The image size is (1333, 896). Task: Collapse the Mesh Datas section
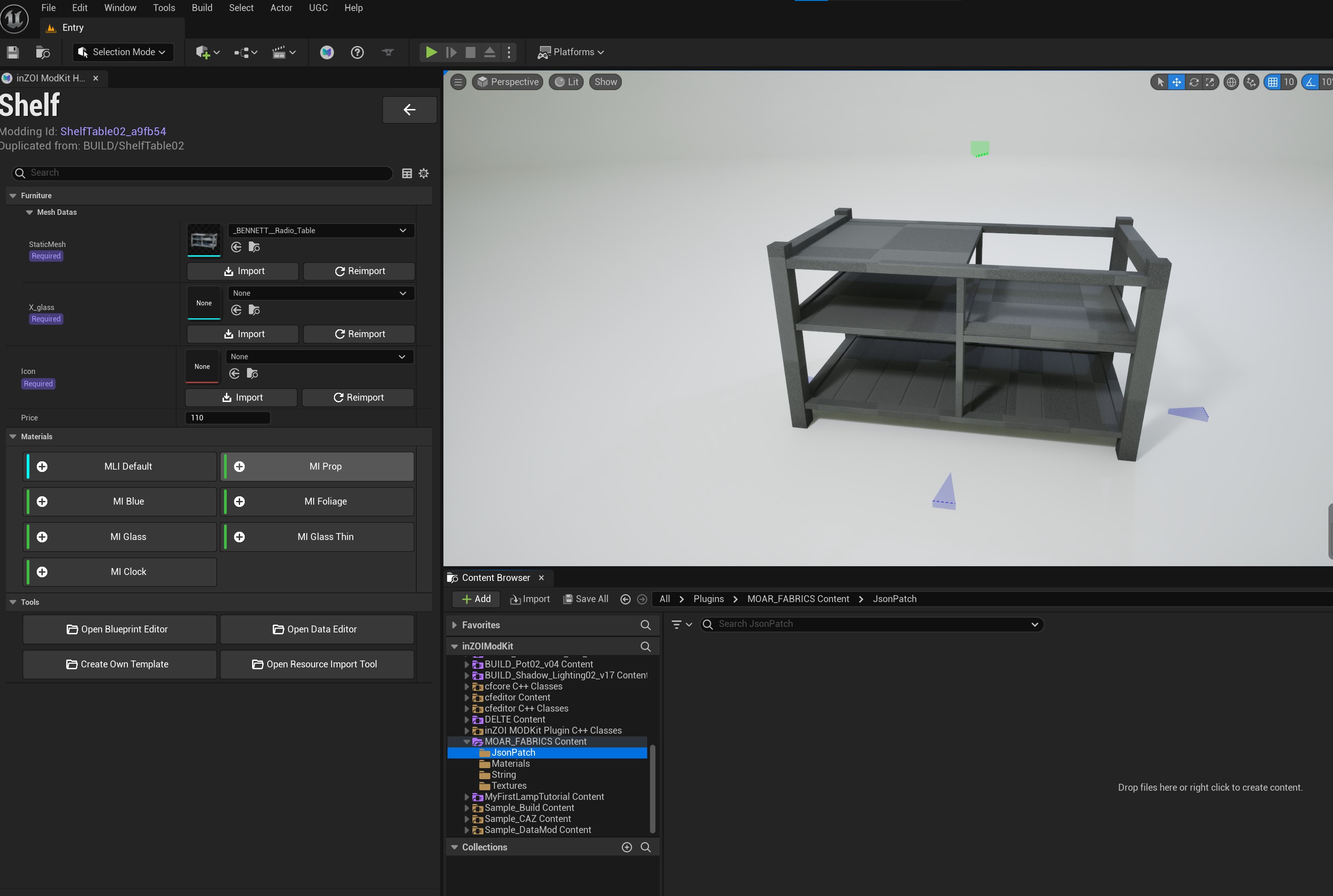coord(29,213)
